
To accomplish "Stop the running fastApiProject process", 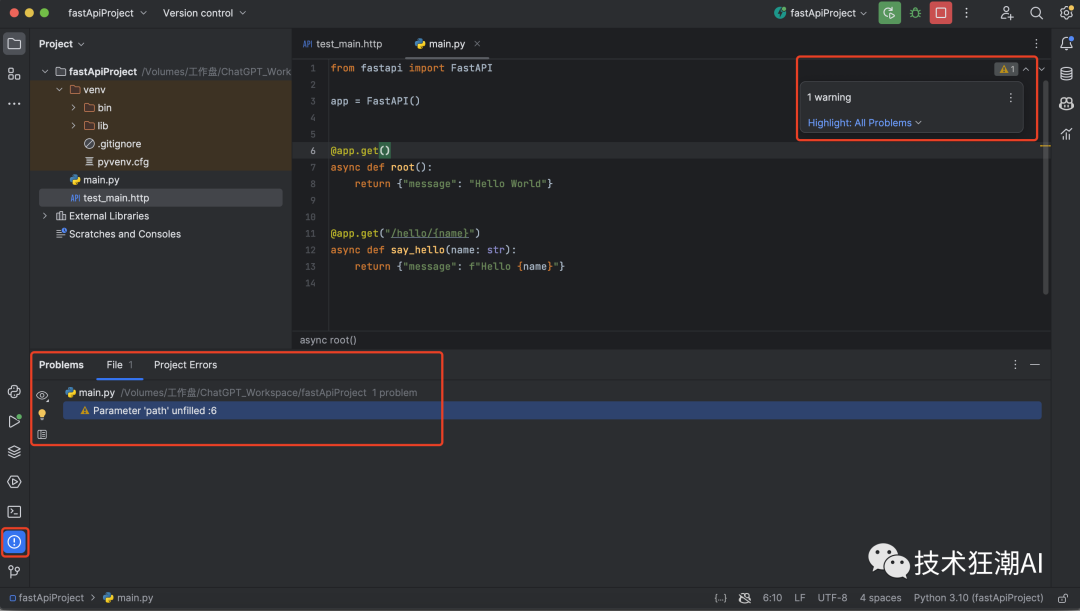I will [941, 13].
